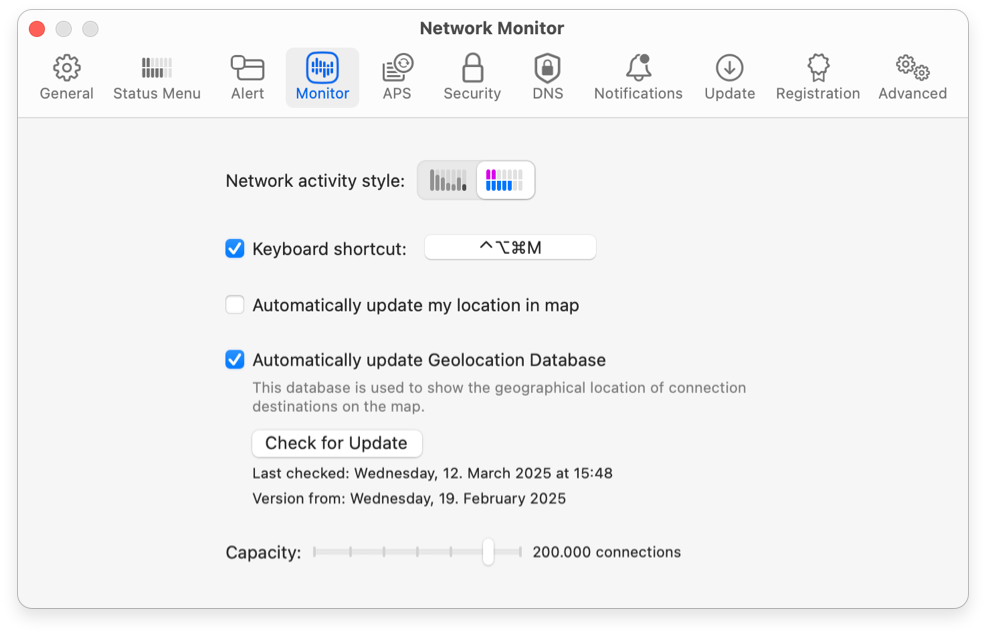Switch to Status Menu settings
The image size is (986, 634).
click(x=157, y=78)
